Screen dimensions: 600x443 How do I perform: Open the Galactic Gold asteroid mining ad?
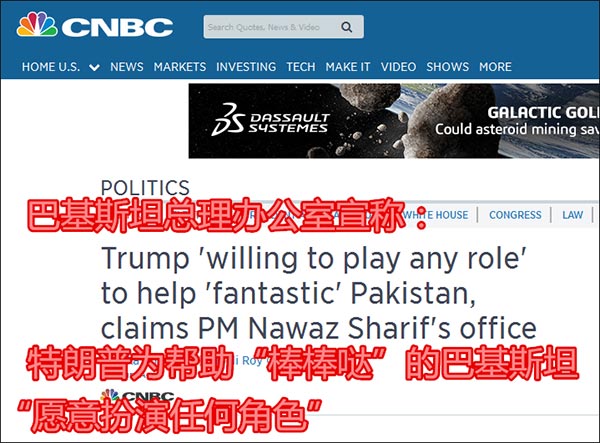click(x=394, y=121)
